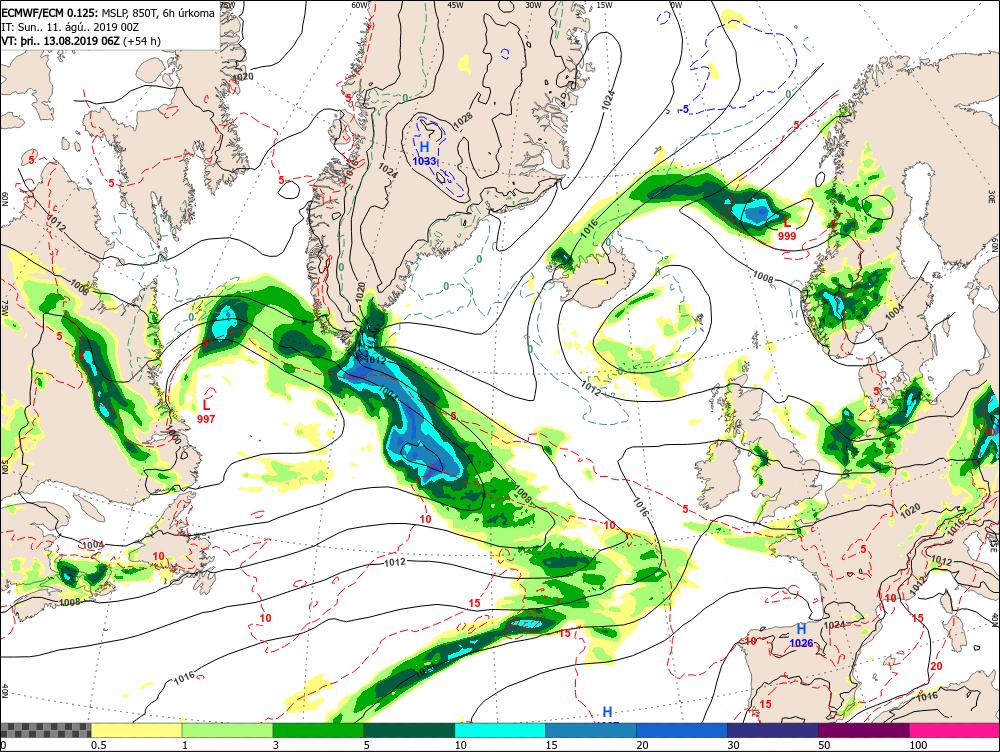This screenshot has width=1000, height=752.
Task: Click the blue H high marker over Greenland
Action: pyautogui.click(x=424, y=147)
